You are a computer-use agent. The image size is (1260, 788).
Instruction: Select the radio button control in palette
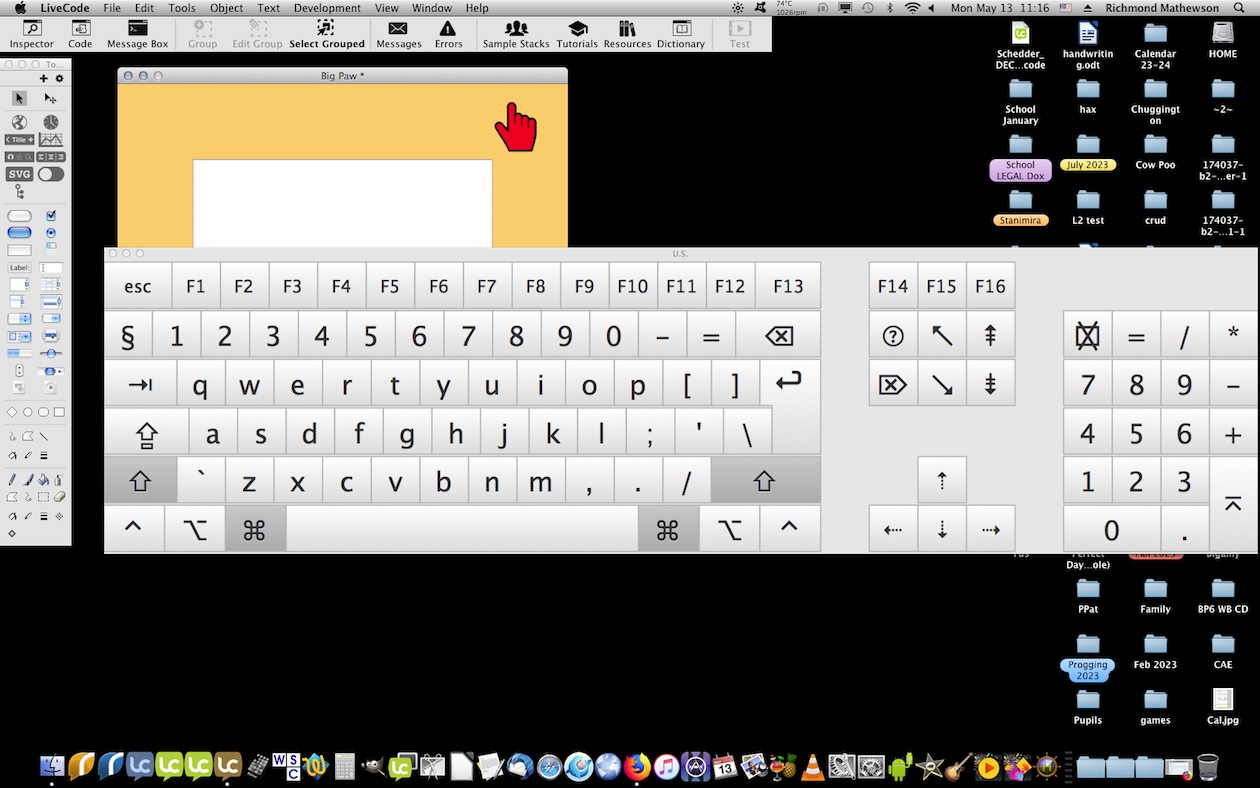point(51,233)
